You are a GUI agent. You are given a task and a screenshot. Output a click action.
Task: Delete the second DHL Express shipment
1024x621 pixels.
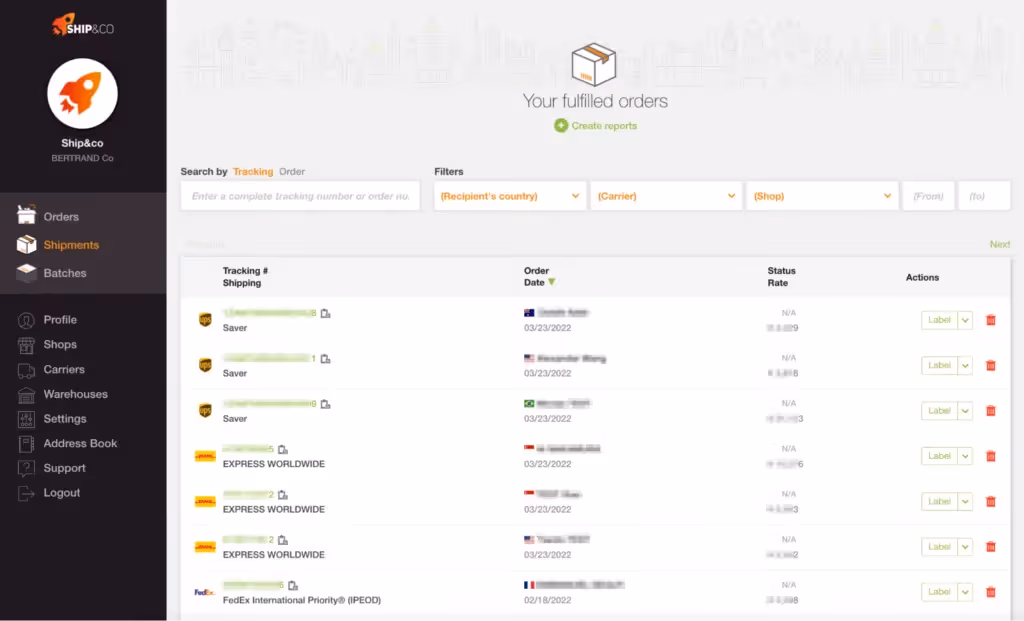[x=991, y=502]
